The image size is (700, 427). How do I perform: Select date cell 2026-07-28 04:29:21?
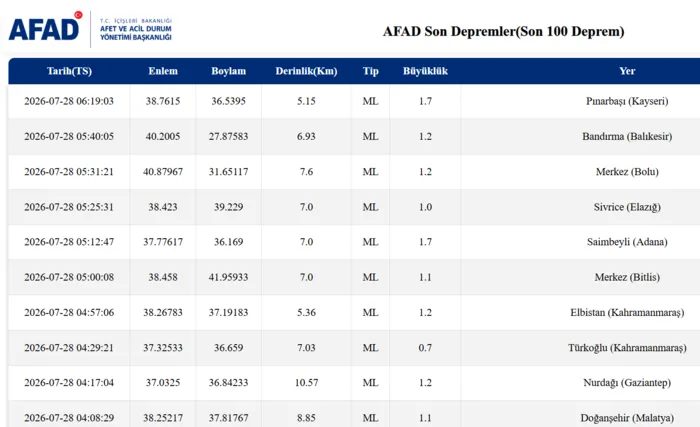69,348
